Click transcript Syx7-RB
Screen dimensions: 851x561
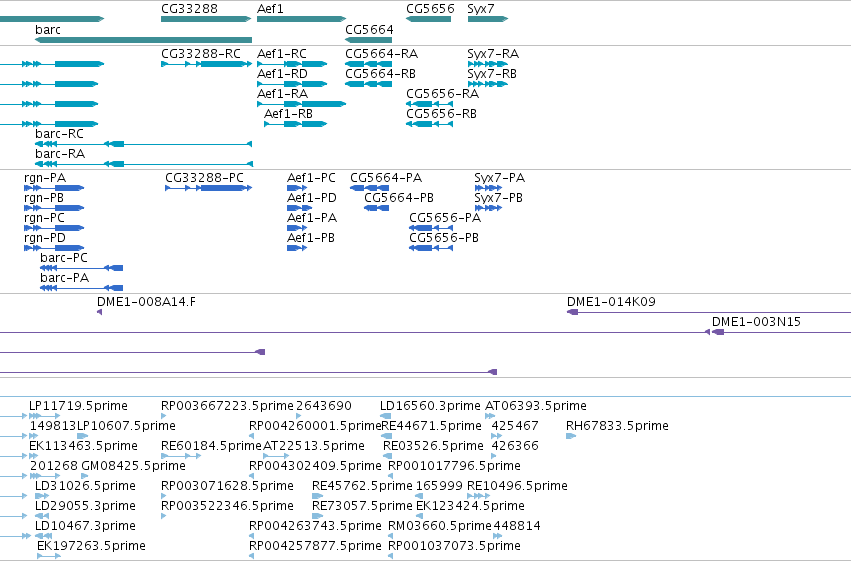tap(492, 74)
